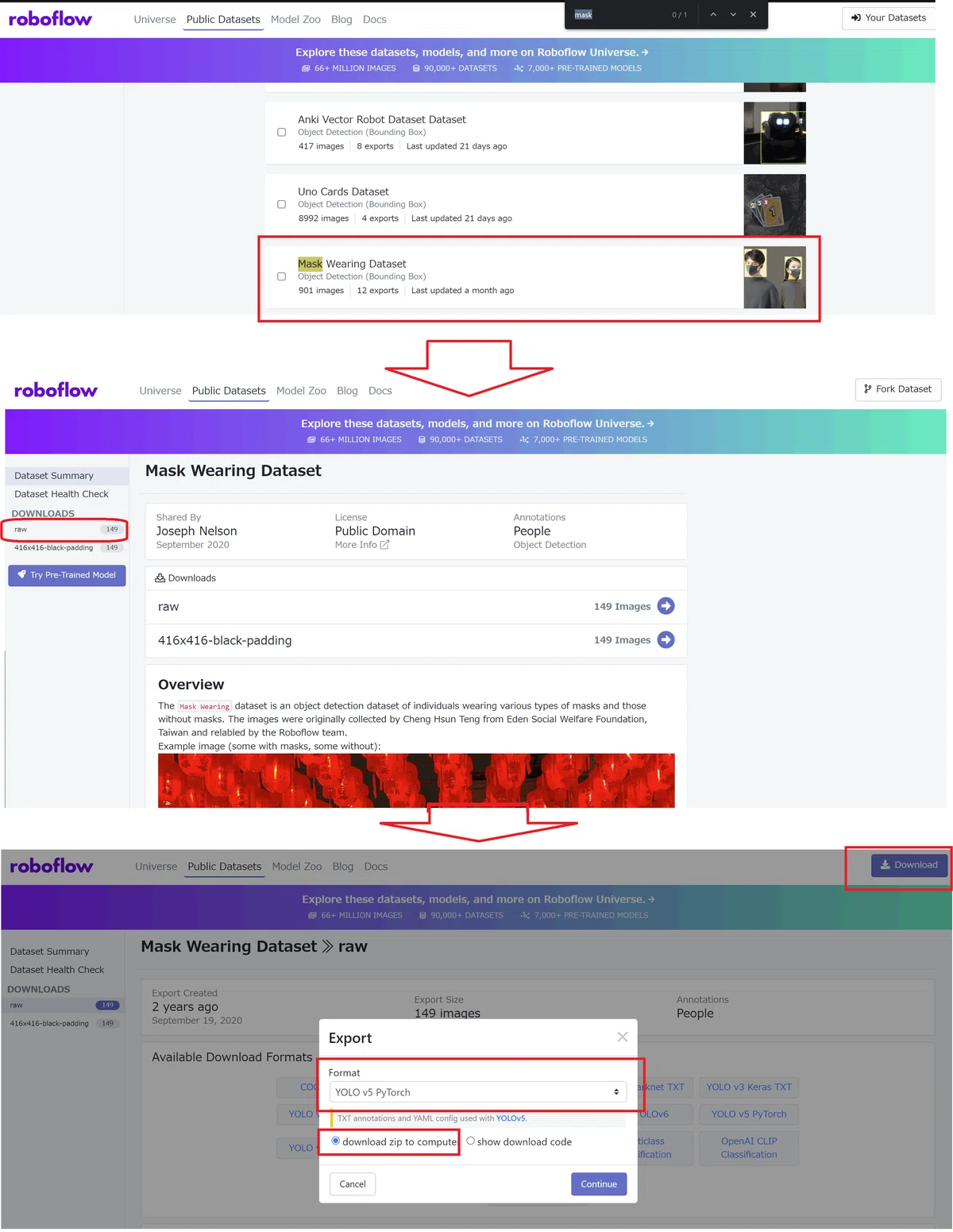
Task: Click the arrow icon on raw downloads row
Action: pyautogui.click(x=666, y=606)
